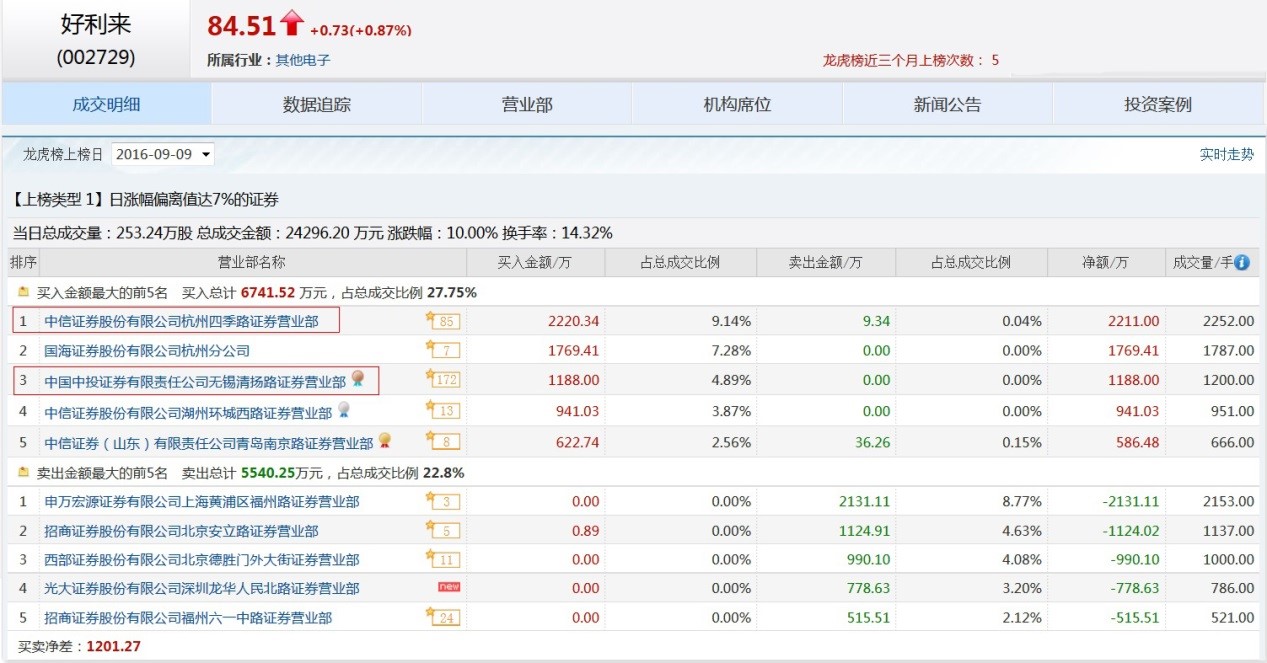Click medal icon next to 湖州环城西路证券营业部
This screenshot has height=663, width=1267.
click(x=343, y=410)
